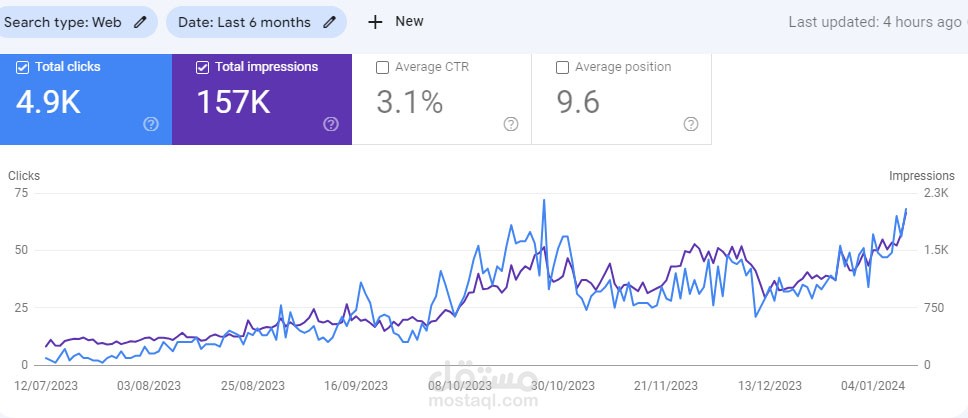Open the help icon on Total impressions card

pos(331,124)
